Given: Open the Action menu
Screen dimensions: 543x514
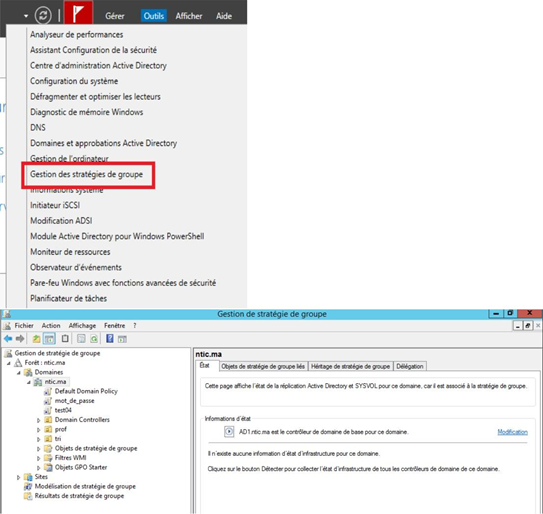Looking at the screenshot, I should pyautogui.click(x=51, y=326).
